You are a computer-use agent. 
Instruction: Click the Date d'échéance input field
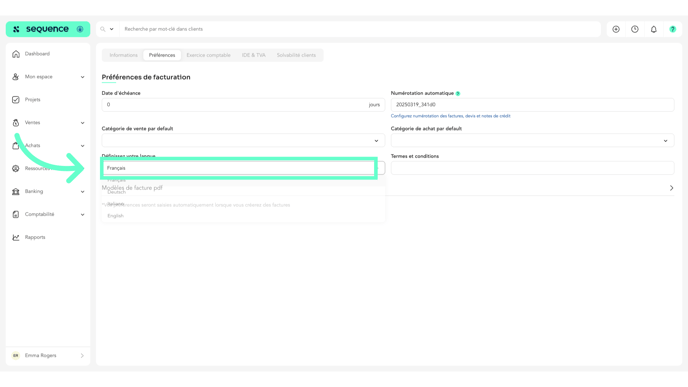(243, 105)
